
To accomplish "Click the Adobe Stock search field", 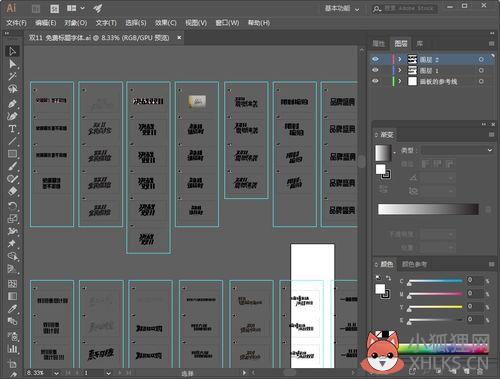I will pos(409,8).
